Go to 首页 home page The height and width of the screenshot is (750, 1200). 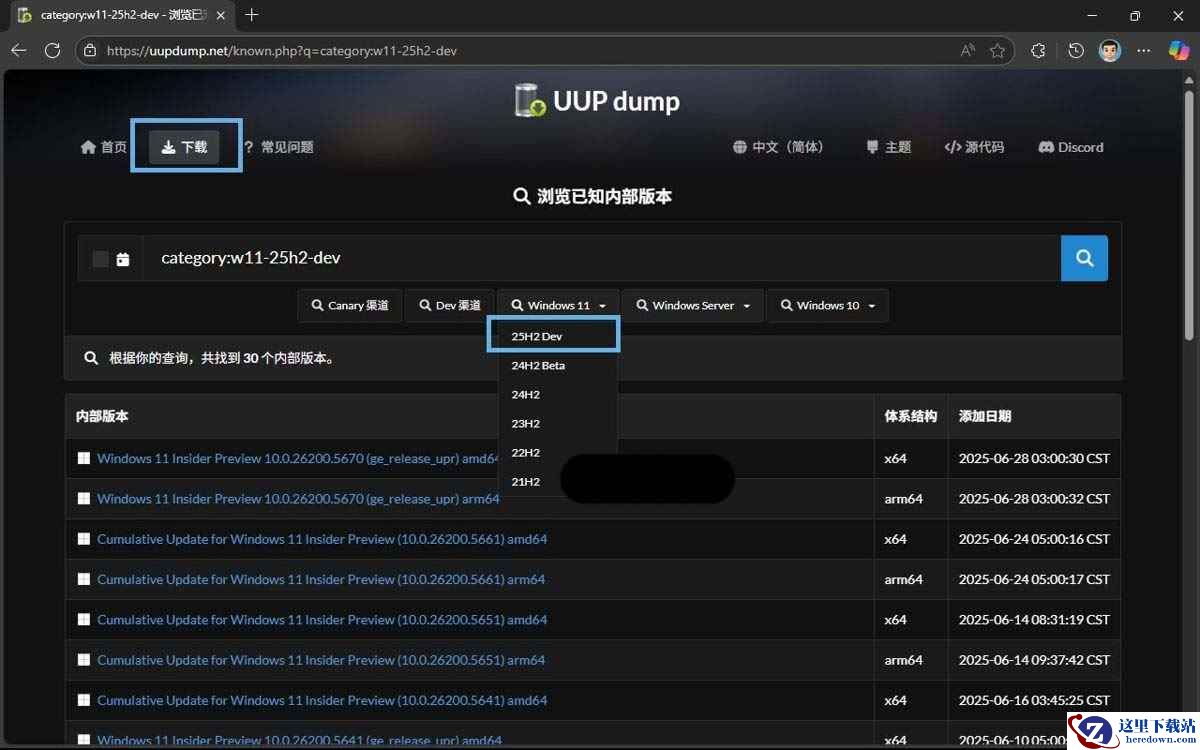tap(103, 147)
